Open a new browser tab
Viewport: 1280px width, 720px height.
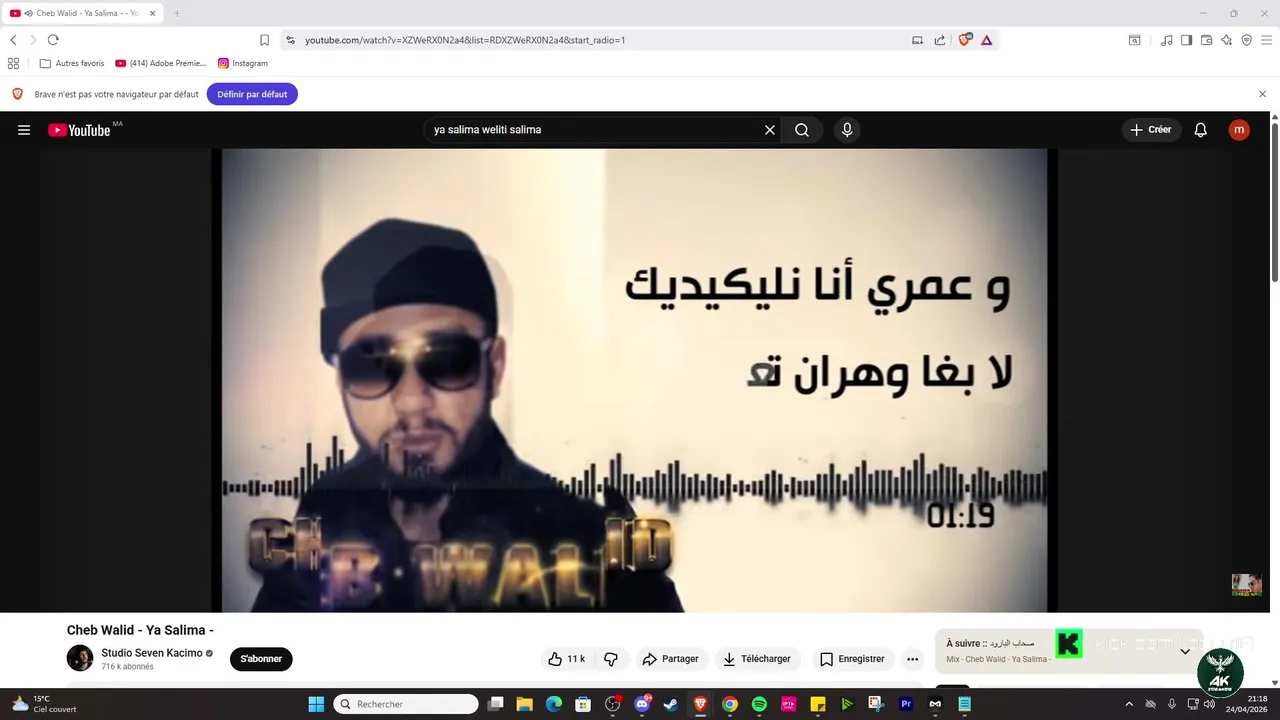click(177, 13)
